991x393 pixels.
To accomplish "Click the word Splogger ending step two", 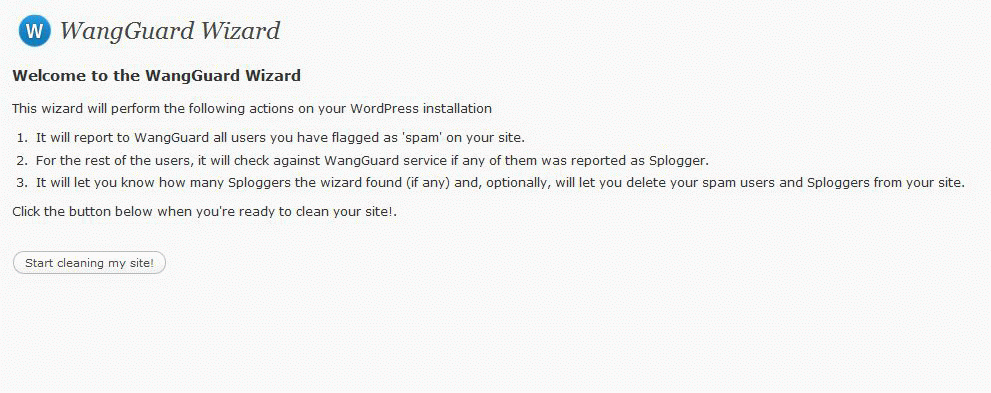I will 678,160.
